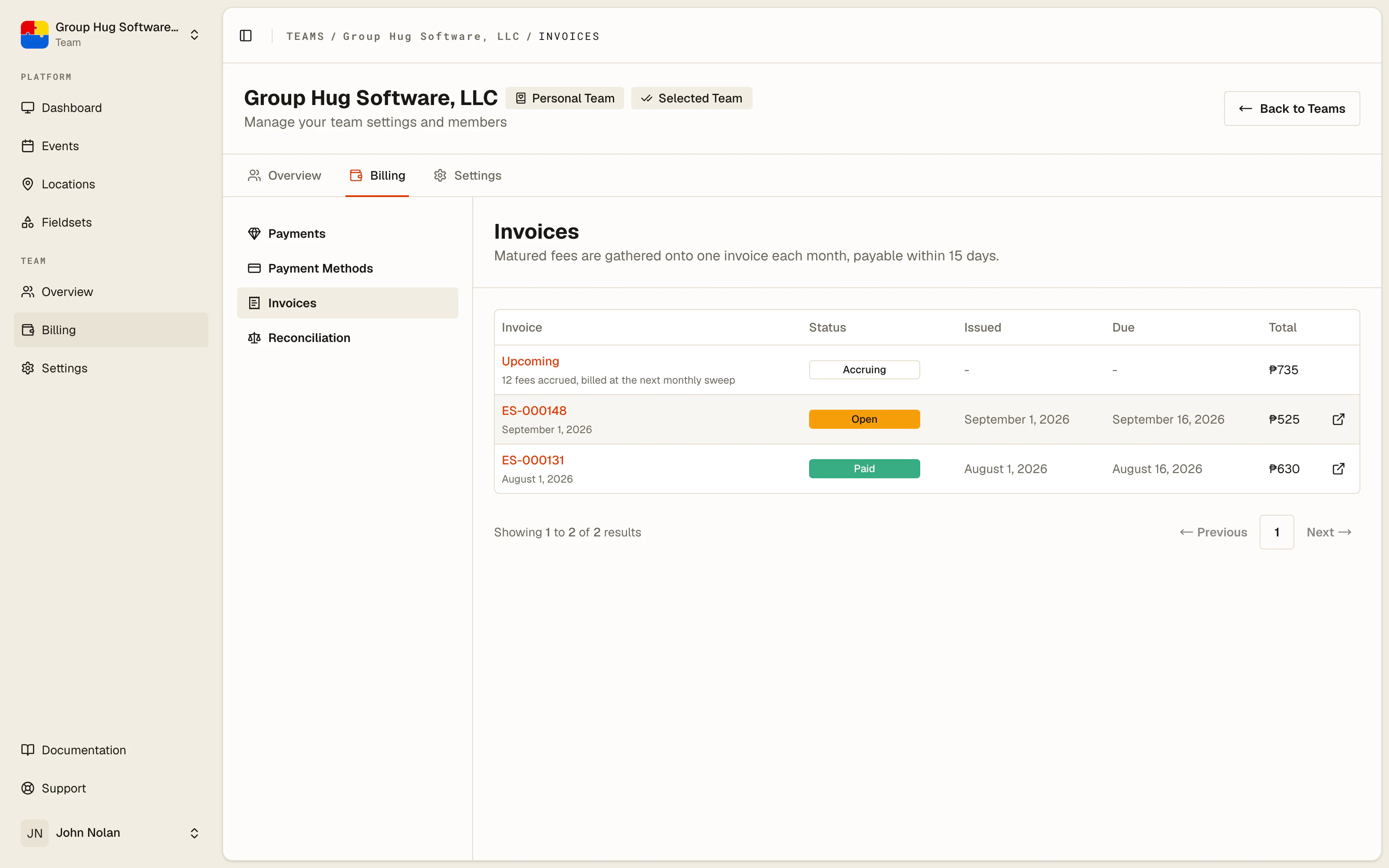Click the ₱735 upcoming total

click(1283, 370)
